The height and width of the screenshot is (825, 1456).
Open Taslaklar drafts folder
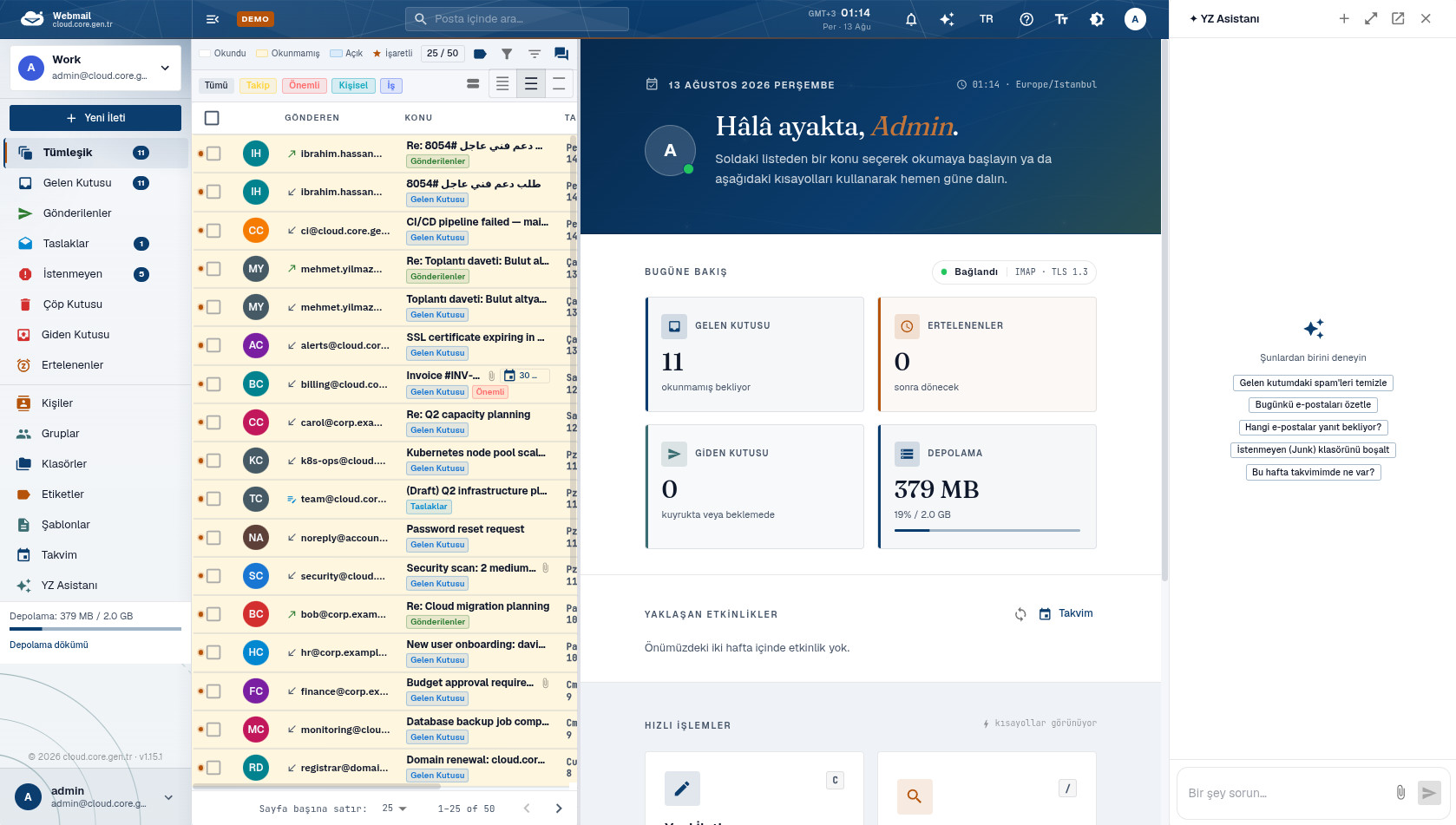[95, 244]
